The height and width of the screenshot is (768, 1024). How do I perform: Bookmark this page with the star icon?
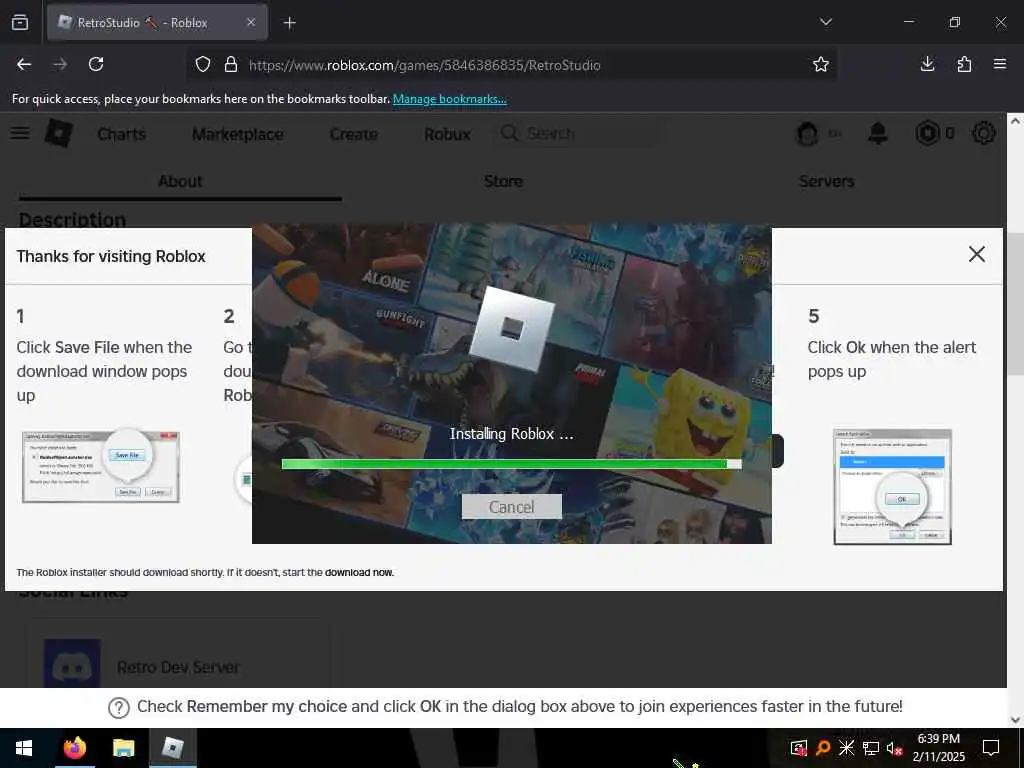821,64
